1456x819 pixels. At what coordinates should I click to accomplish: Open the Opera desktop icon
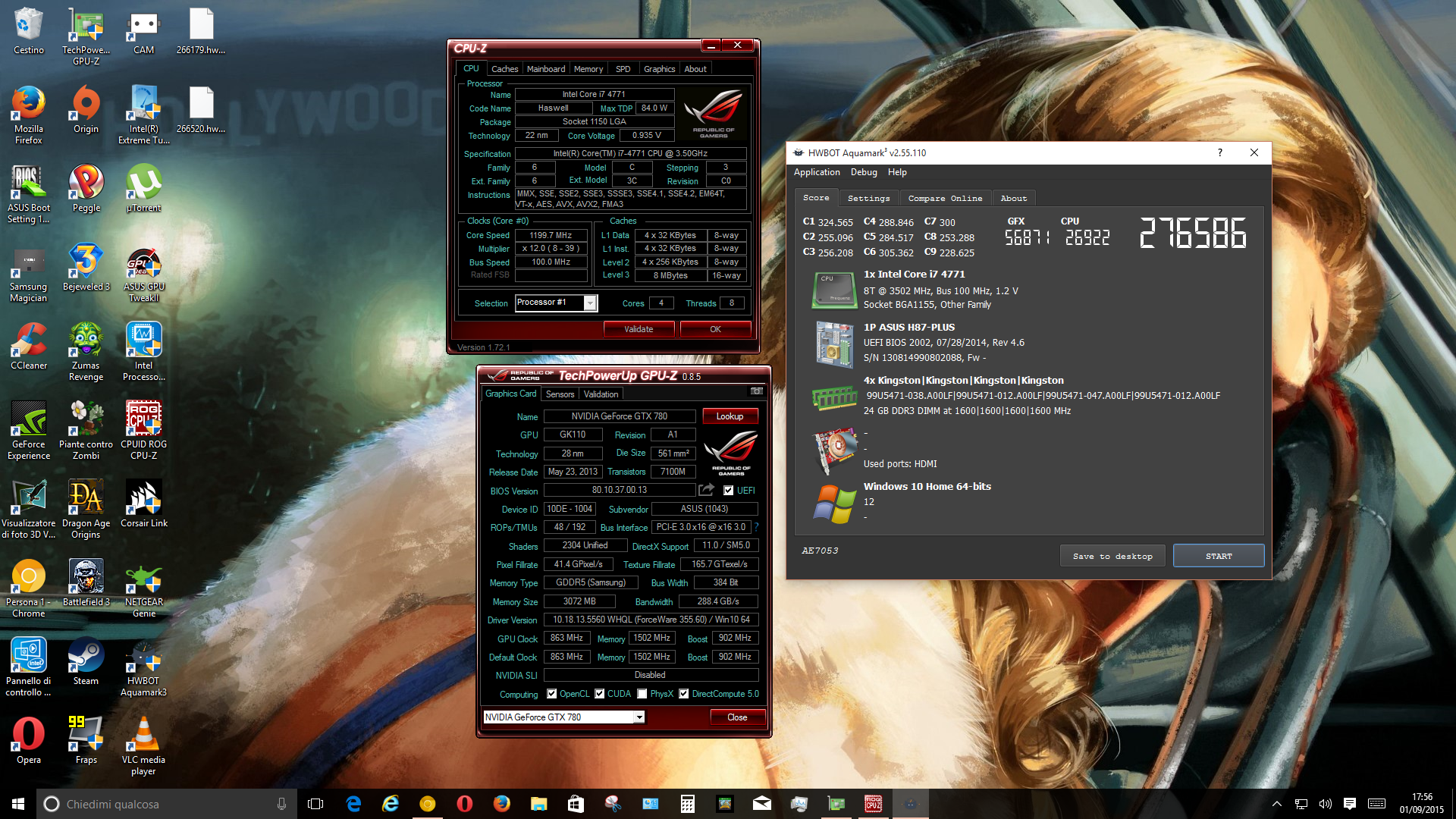(x=28, y=741)
